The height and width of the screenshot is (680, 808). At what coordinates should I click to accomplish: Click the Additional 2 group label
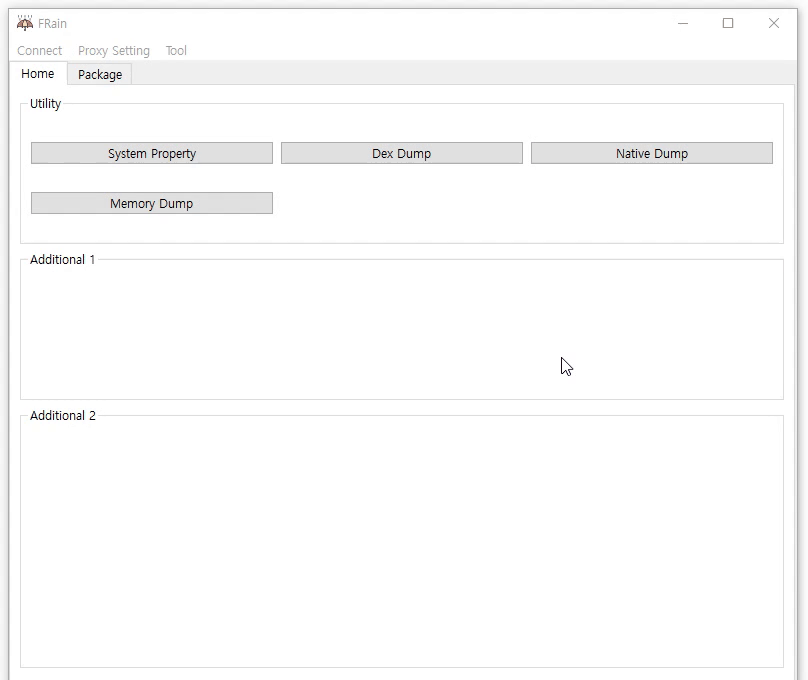63,416
